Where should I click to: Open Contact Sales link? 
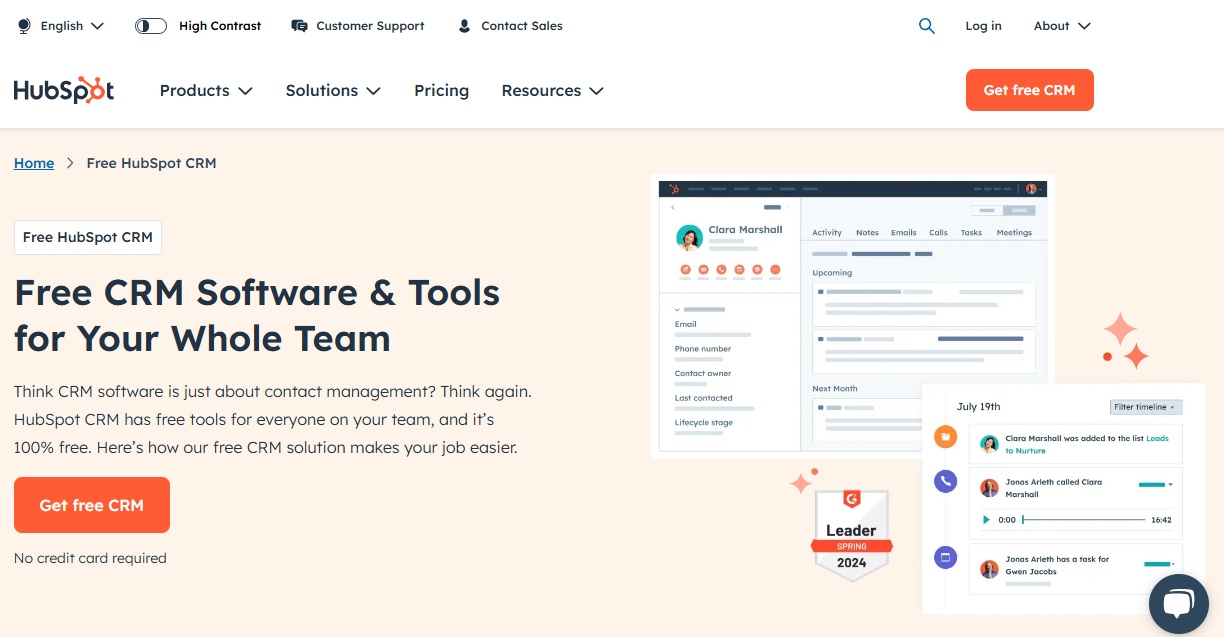(x=522, y=26)
